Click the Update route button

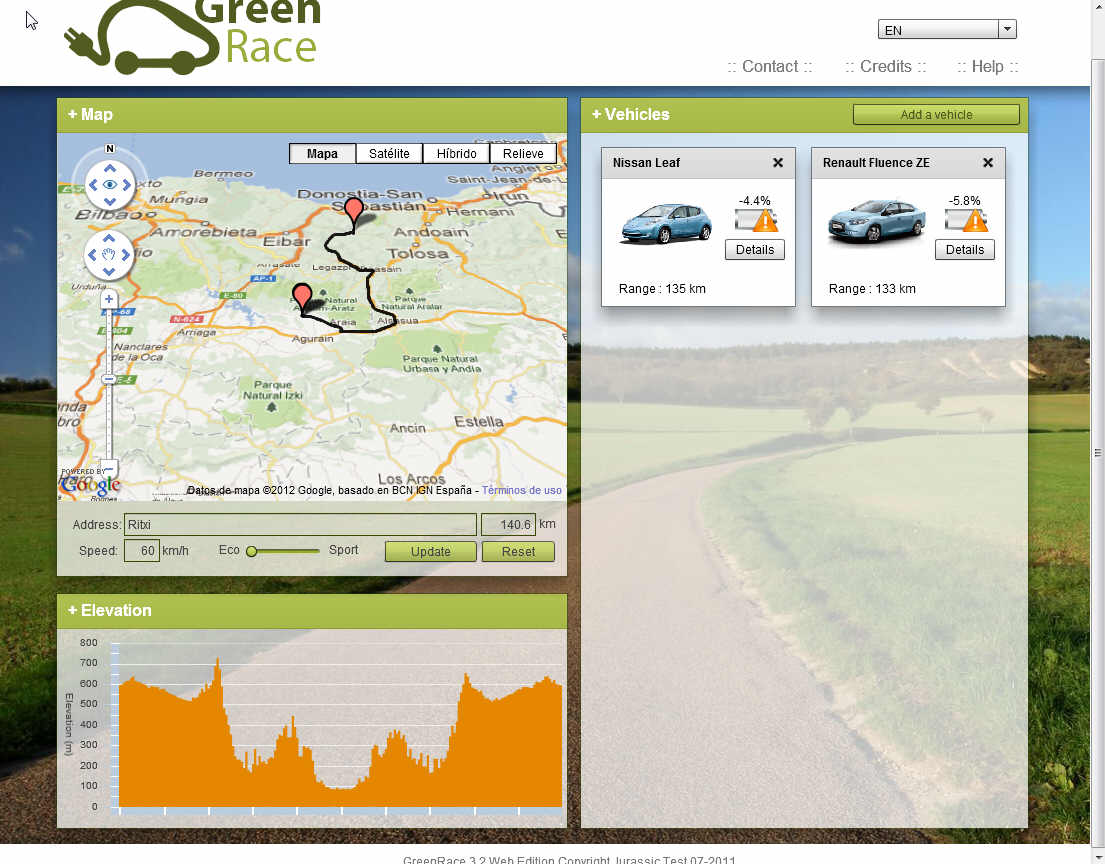[x=431, y=552]
